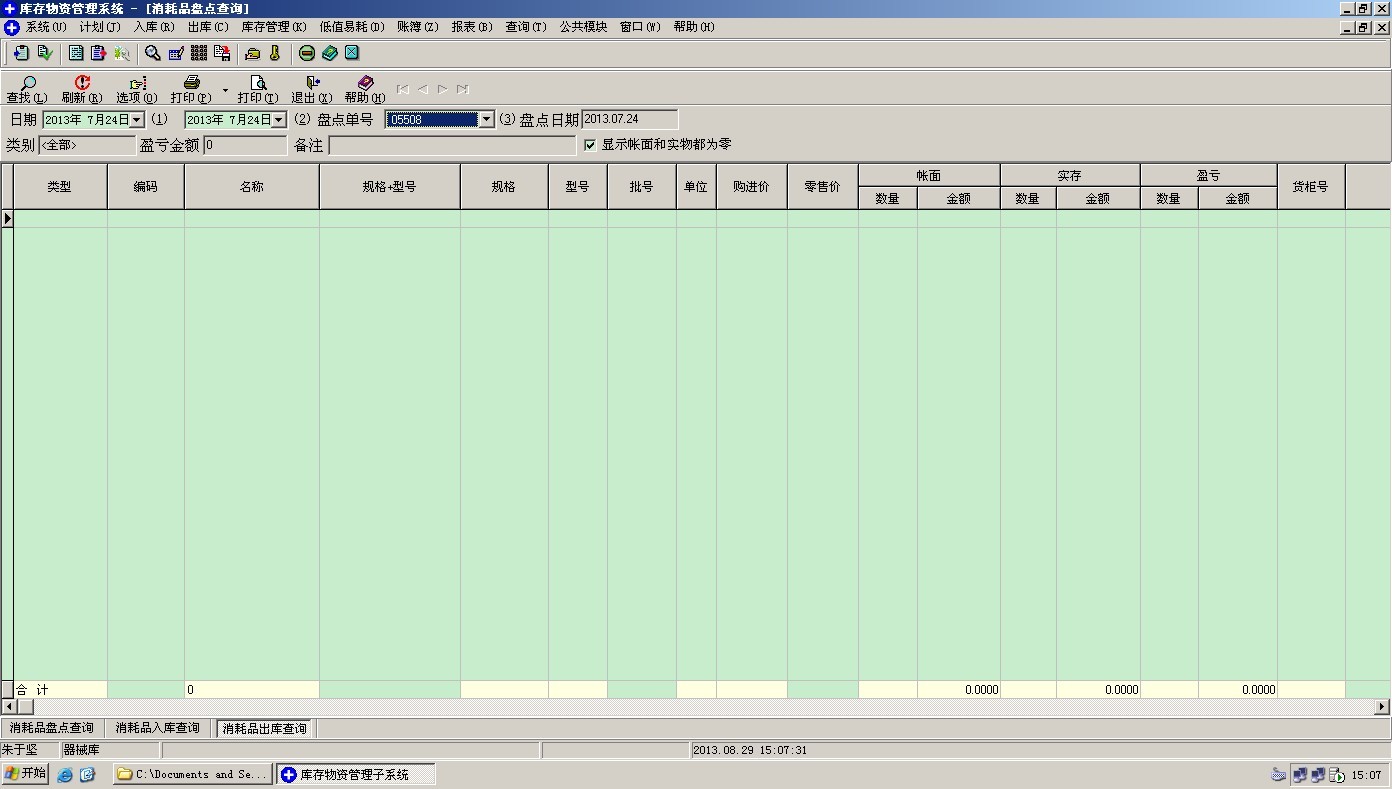Click the 规格+型号 column header
Viewport: 1392px width, 789px height.
390,187
